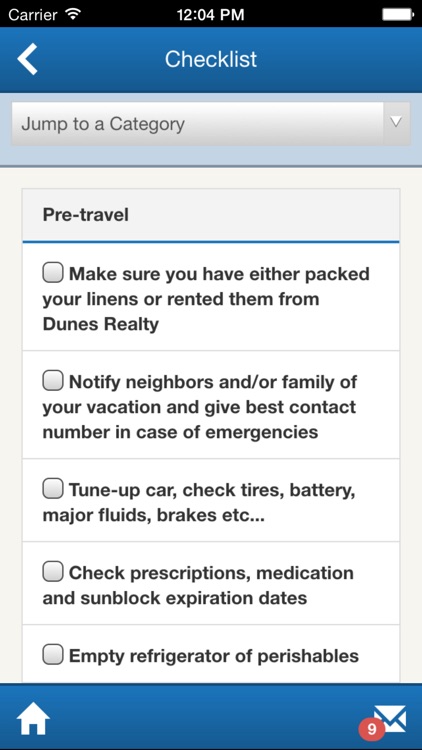The image size is (422, 750).
Task: Tap the brakes and fluids item text
Action: [199, 502]
